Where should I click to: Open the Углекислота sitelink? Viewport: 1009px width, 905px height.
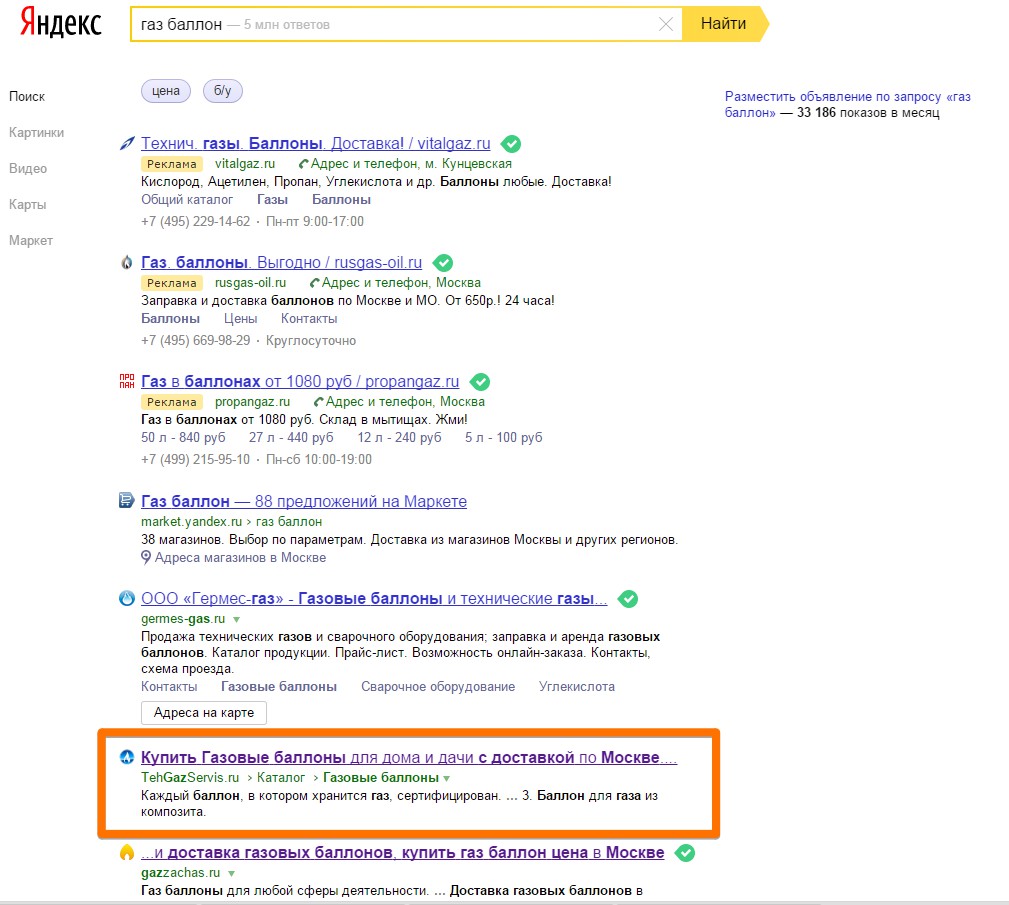tap(577, 687)
